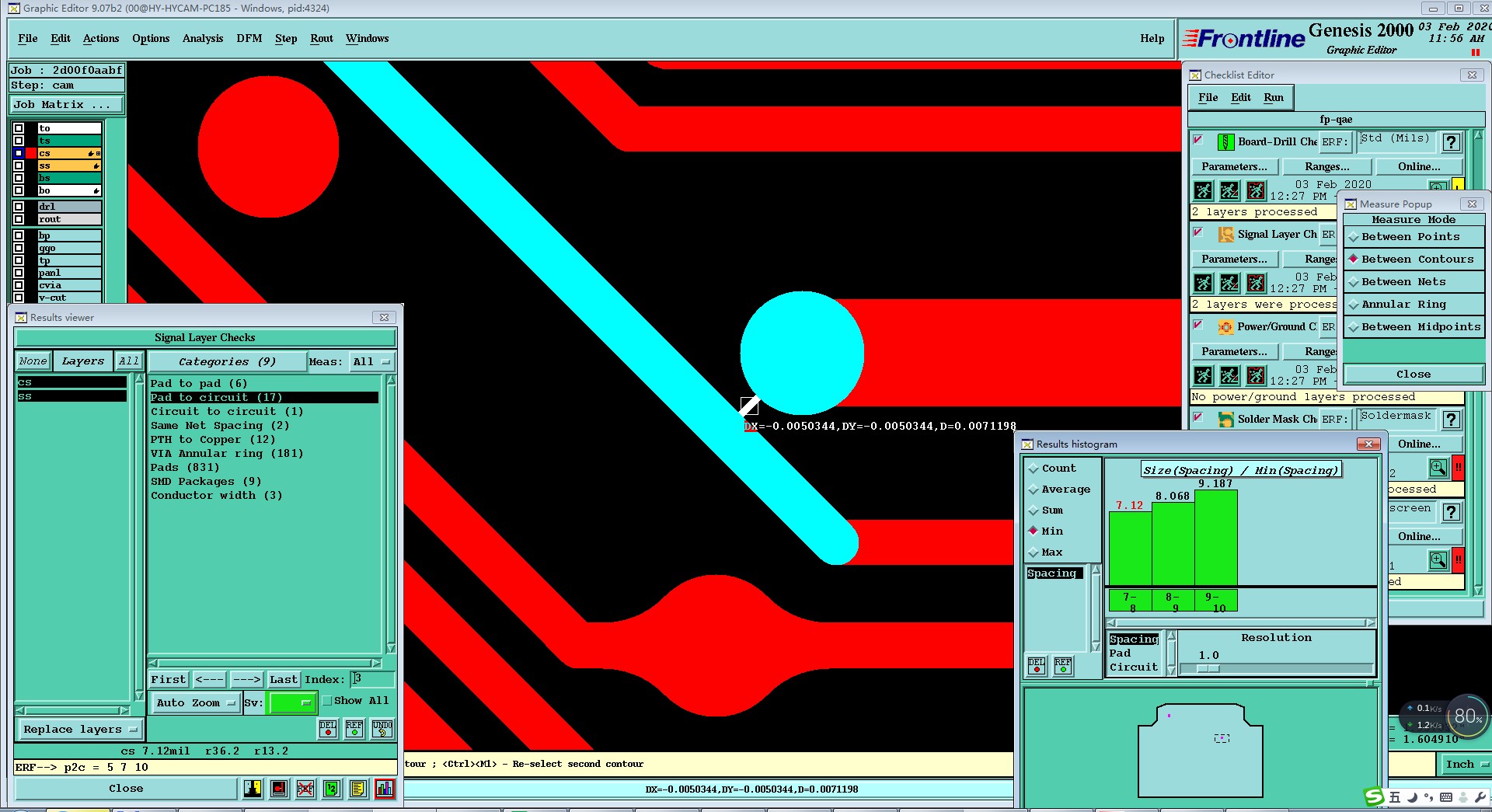Screen dimensions: 1492x812
Task: Click the REF icon in Results viewer
Action: pos(354,728)
